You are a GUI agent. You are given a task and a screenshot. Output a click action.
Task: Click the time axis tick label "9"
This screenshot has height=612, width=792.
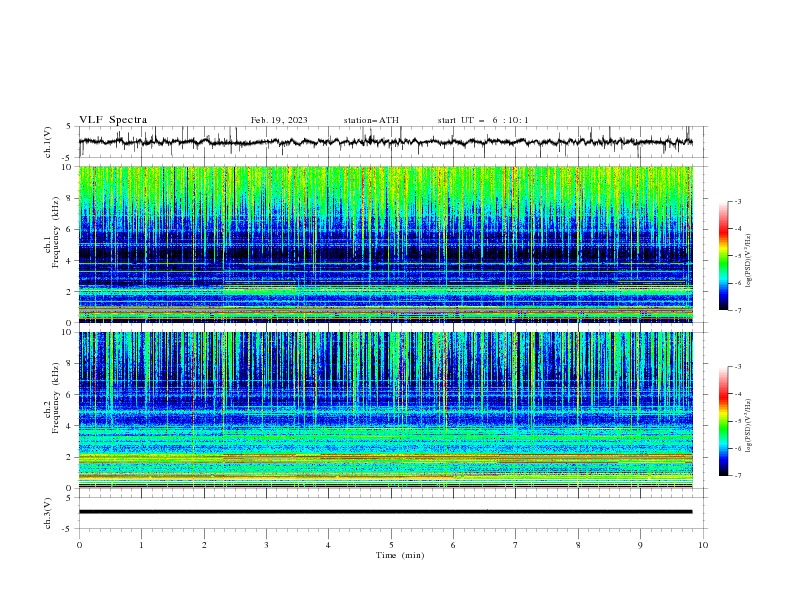coord(640,545)
